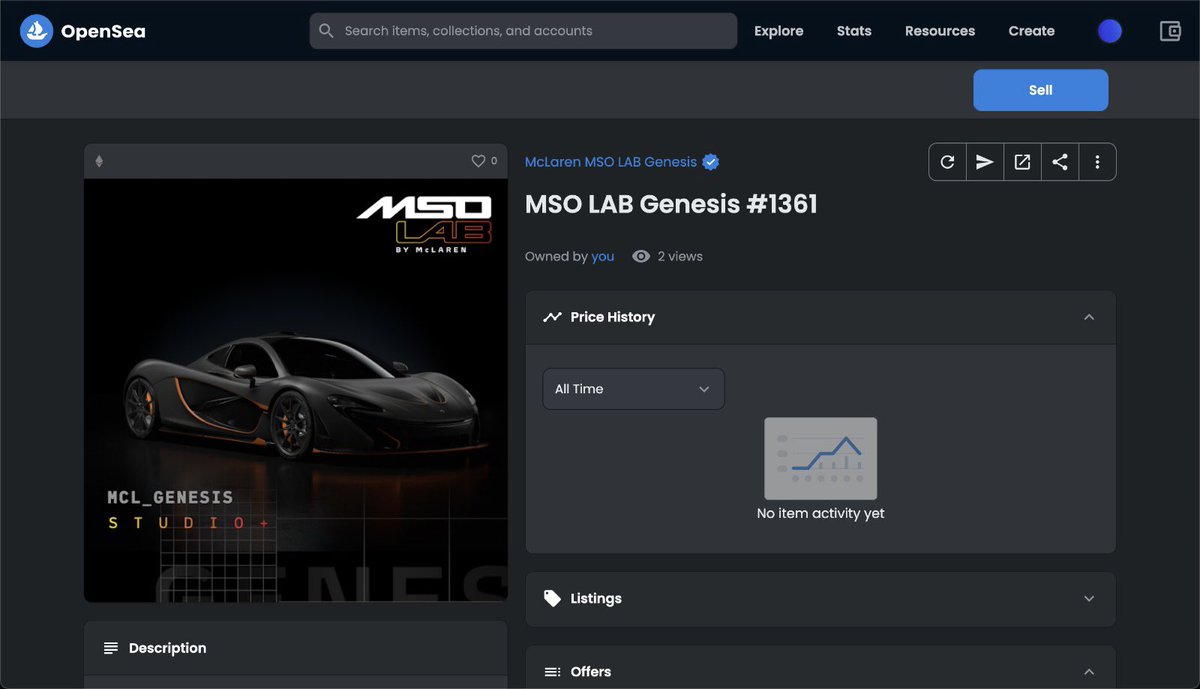The image size is (1200, 689).
Task: Open the wallet icon in header
Action: (x=1170, y=31)
